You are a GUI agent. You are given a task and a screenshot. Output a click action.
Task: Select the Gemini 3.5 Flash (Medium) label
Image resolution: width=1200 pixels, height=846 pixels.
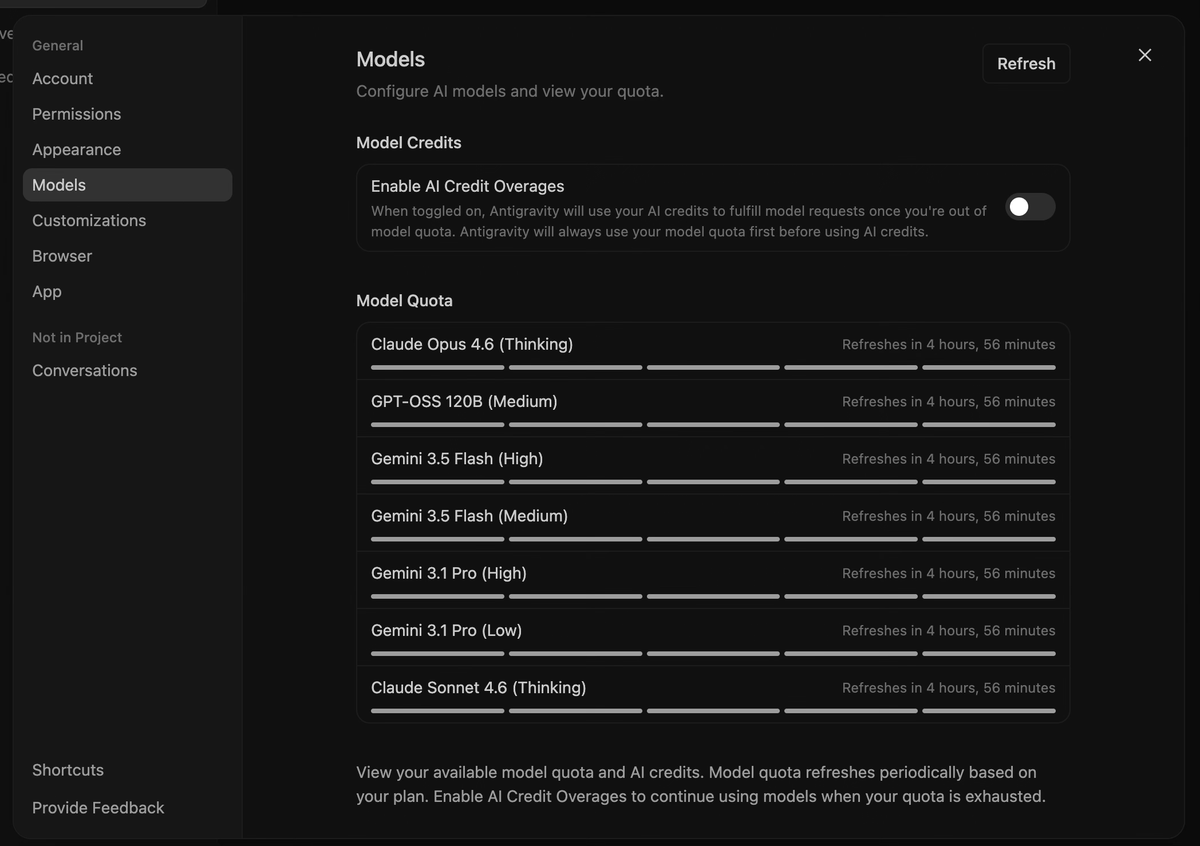tap(469, 516)
